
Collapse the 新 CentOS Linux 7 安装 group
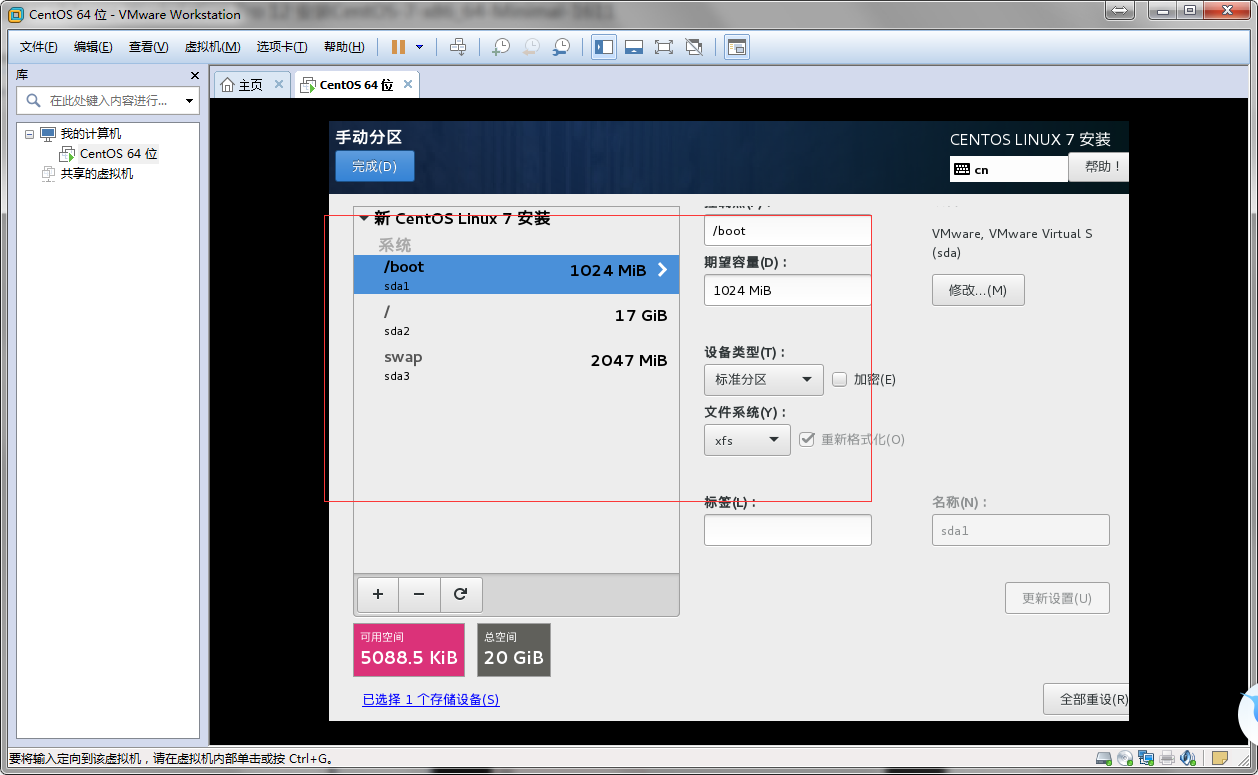point(363,218)
